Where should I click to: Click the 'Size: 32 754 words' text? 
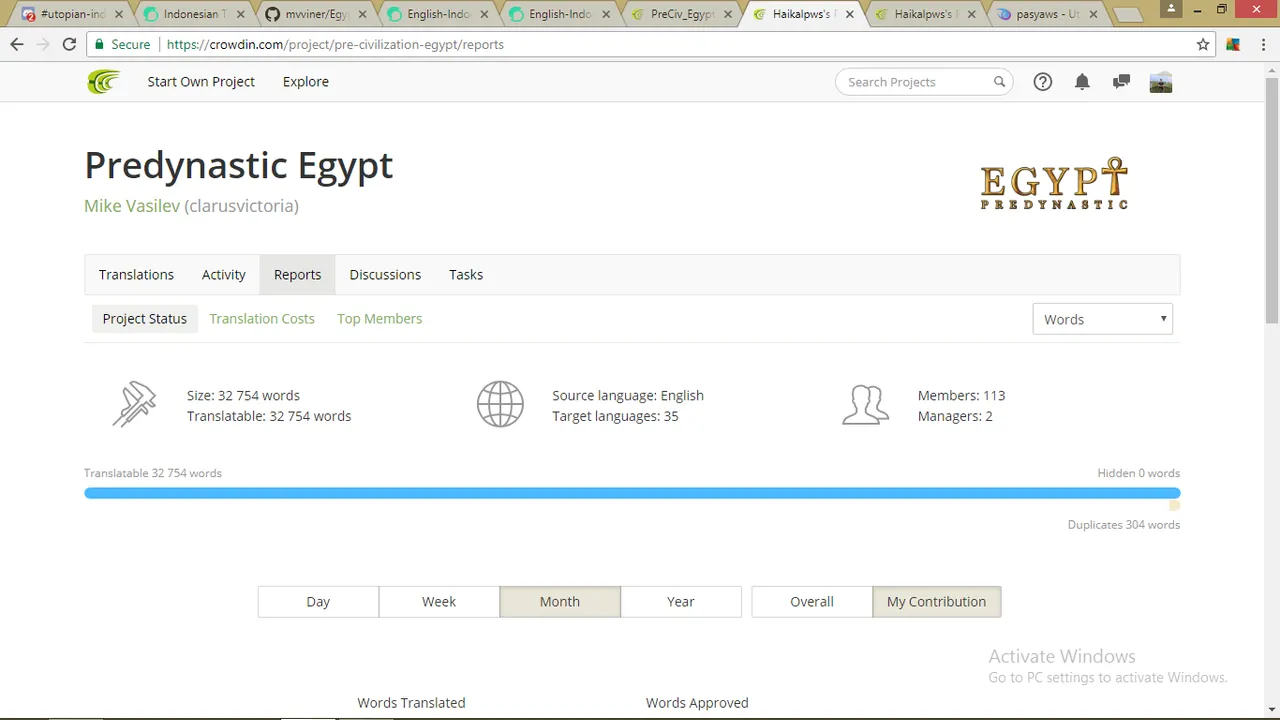pos(243,395)
